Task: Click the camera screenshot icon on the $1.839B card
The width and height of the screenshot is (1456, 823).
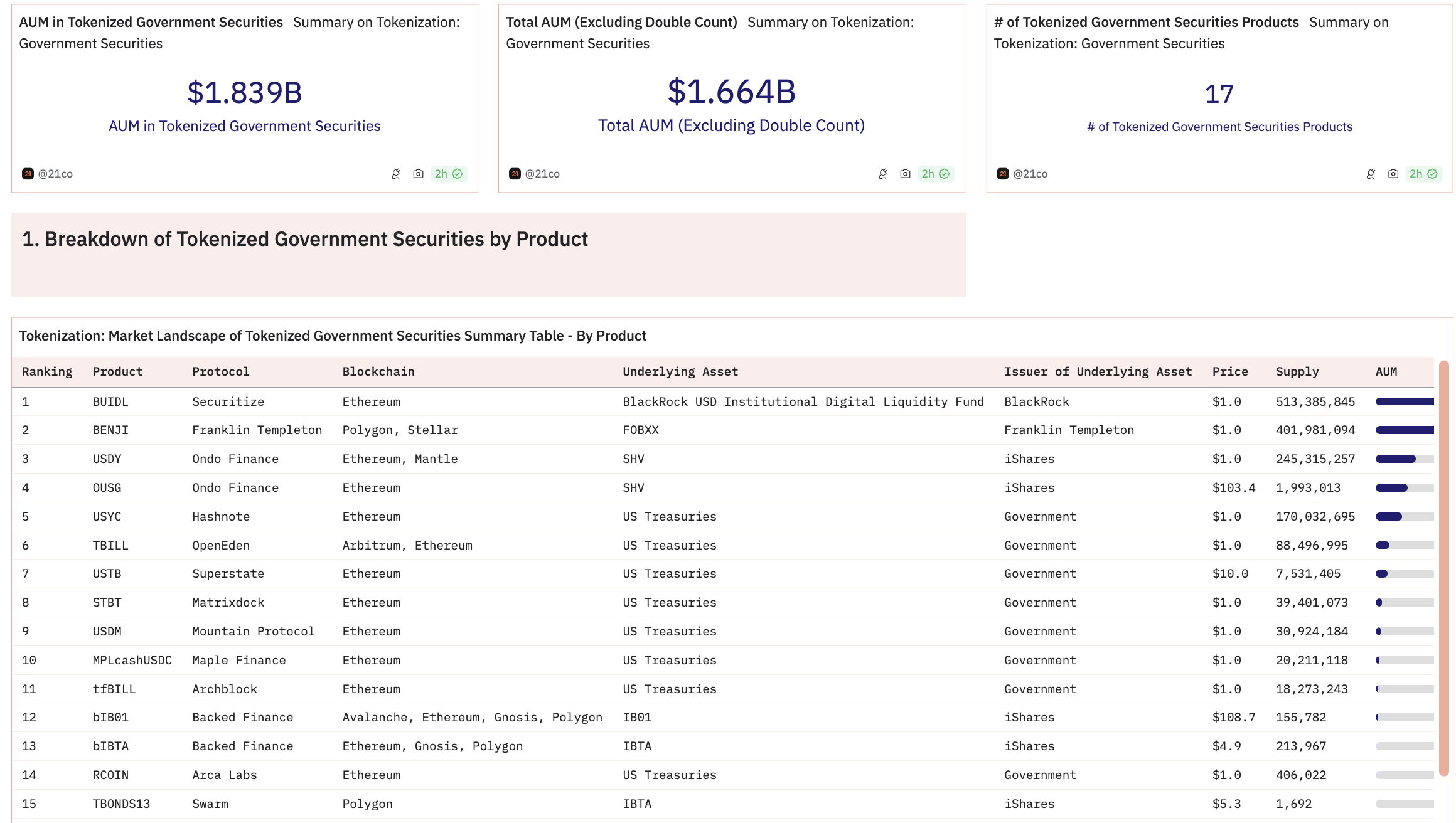Action: coord(418,174)
